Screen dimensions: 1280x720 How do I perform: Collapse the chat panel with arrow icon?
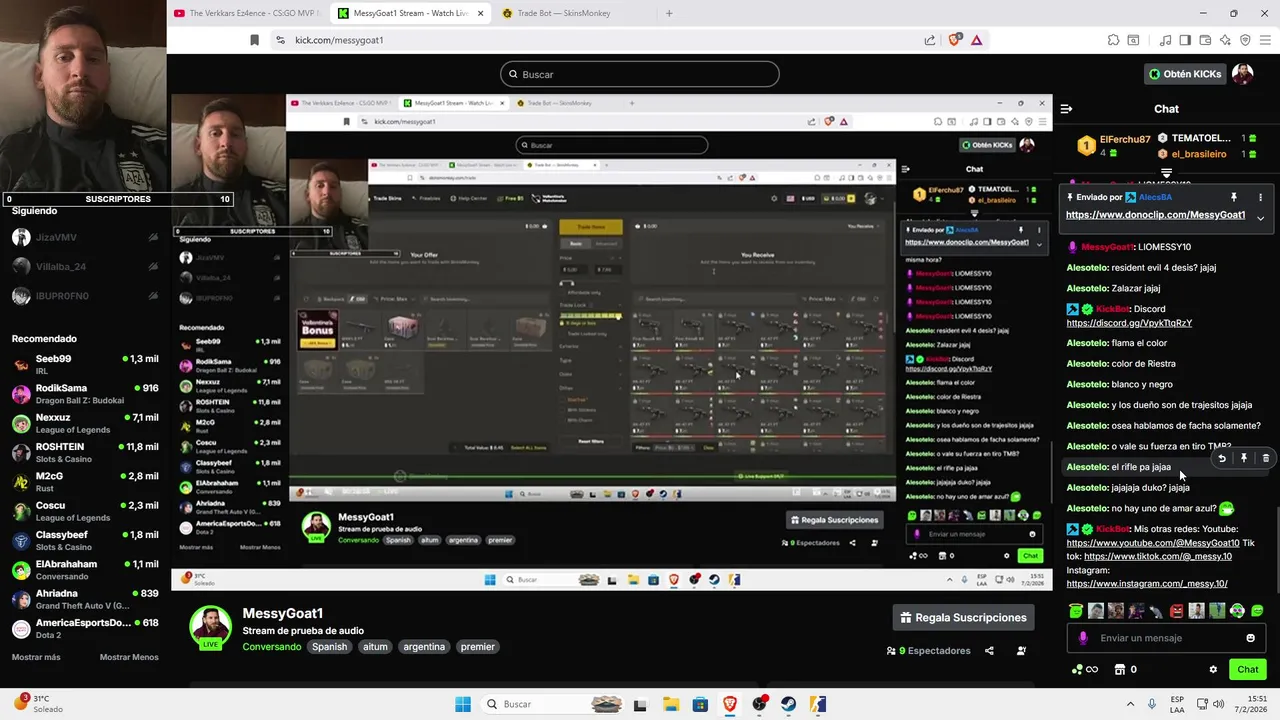point(1066,109)
